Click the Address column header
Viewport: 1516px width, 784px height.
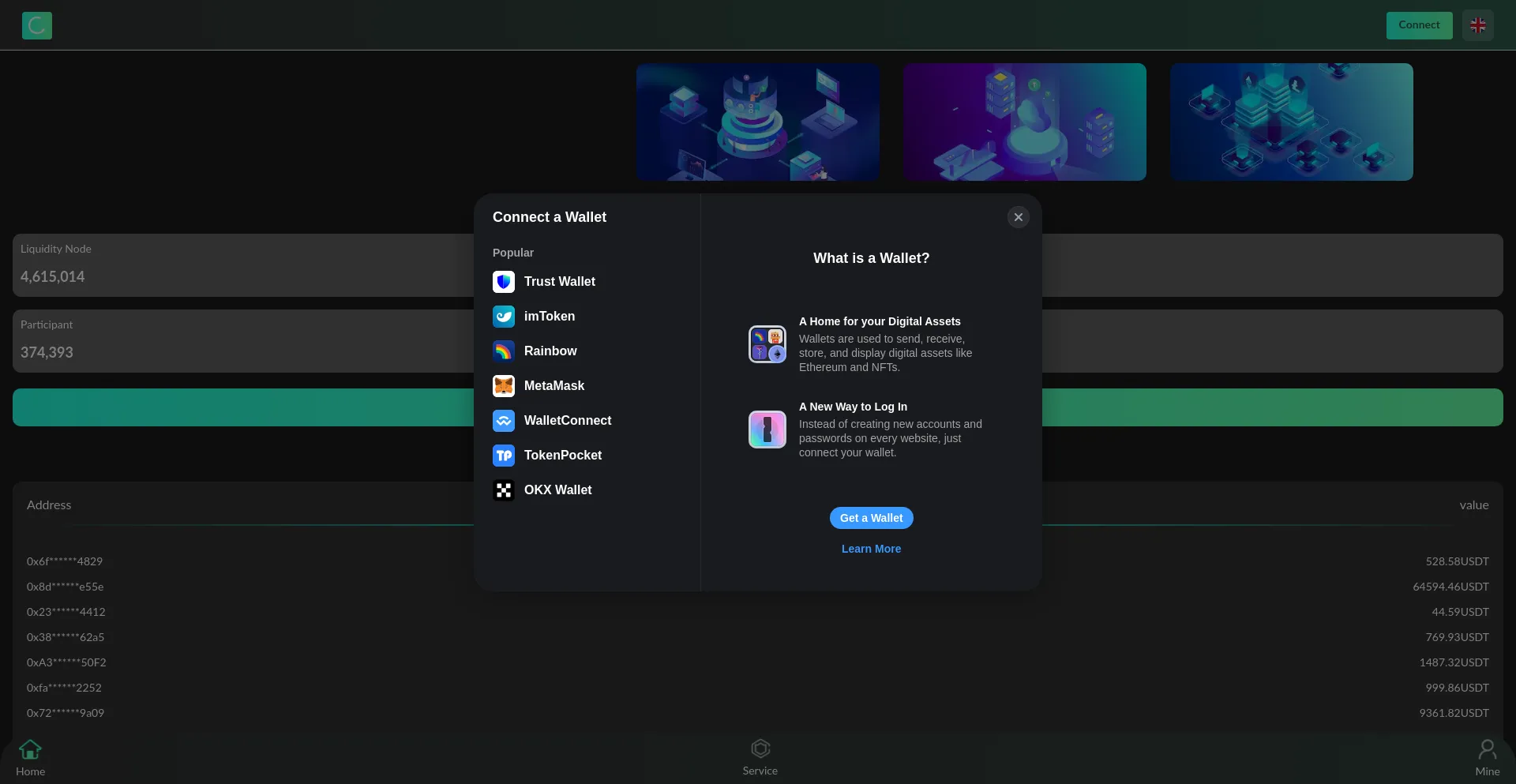[x=49, y=505]
